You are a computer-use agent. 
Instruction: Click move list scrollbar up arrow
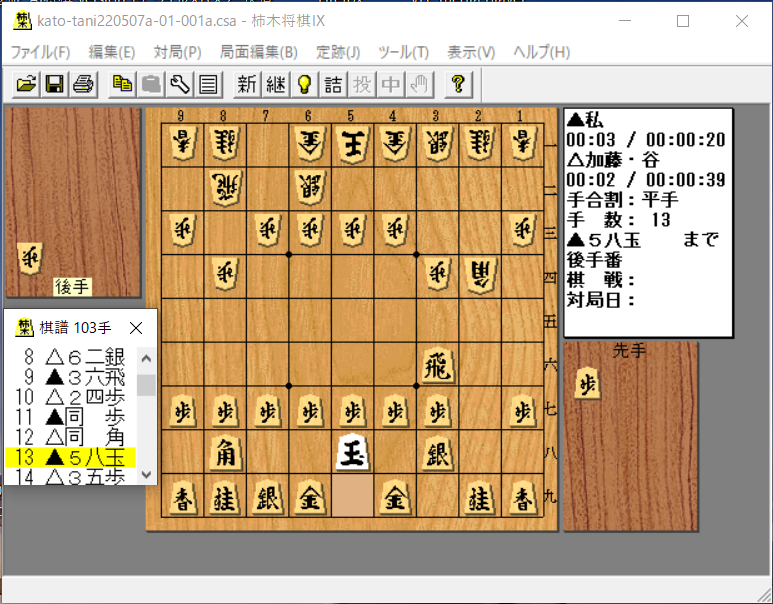click(146, 358)
